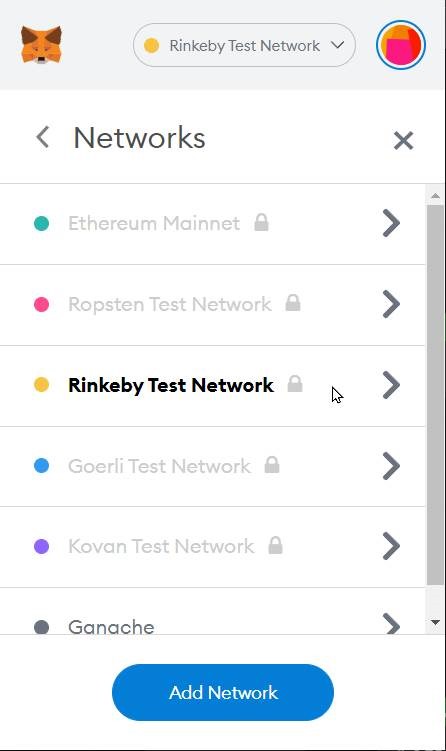
Task: Click lock icon beside Rinkeby Test Network
Action: coord(295,384)
